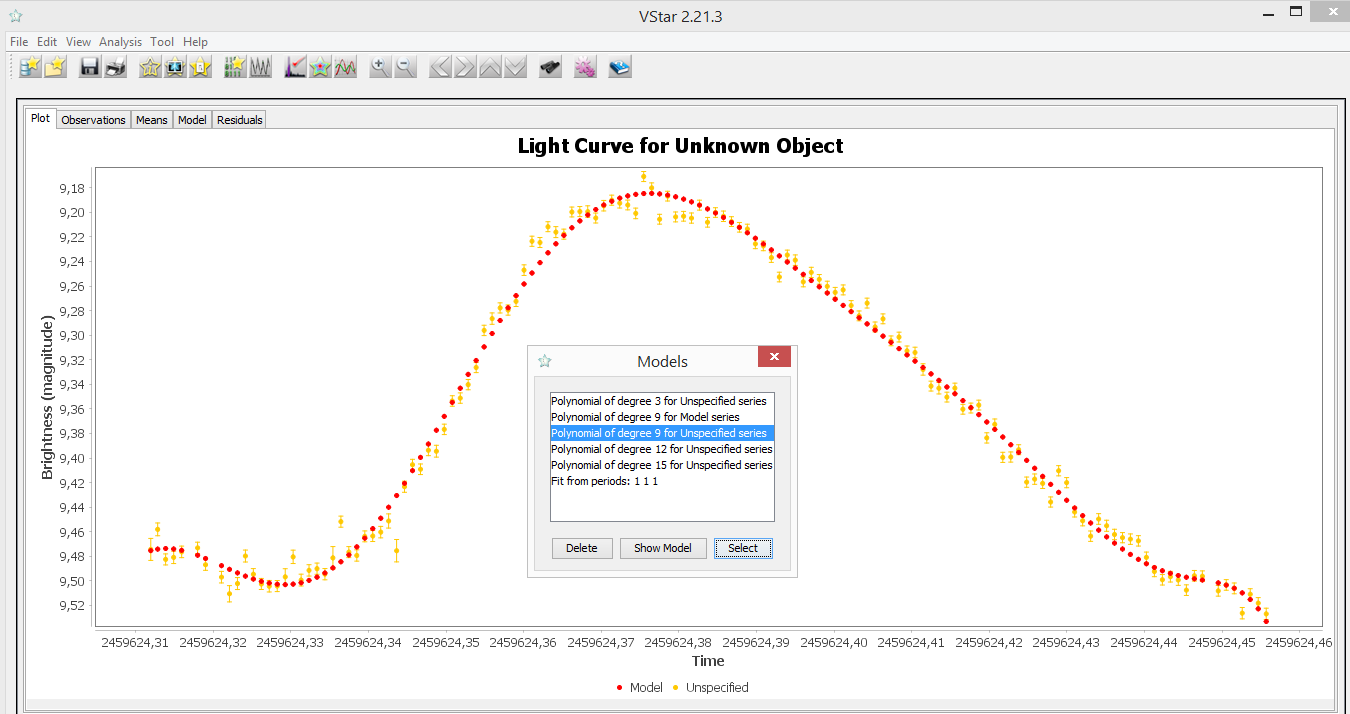Click the red-green sine curves icon
Viewport: 1350px width, 714px height.
(345, 67)
